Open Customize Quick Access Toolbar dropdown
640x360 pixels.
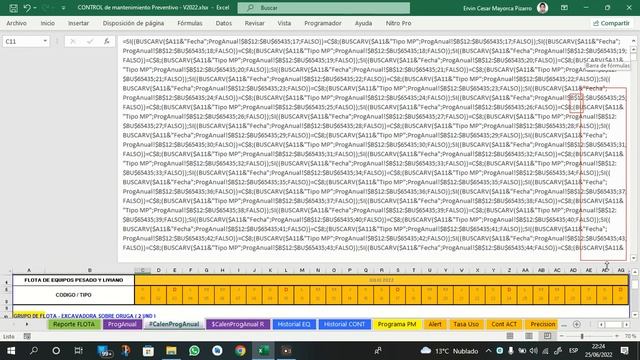[x=63, y=8]
